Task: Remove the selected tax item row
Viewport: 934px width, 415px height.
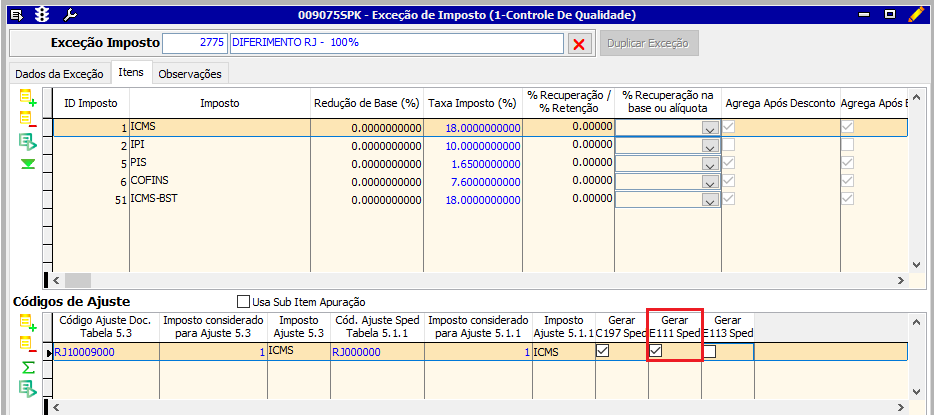Action: [28, 120]
